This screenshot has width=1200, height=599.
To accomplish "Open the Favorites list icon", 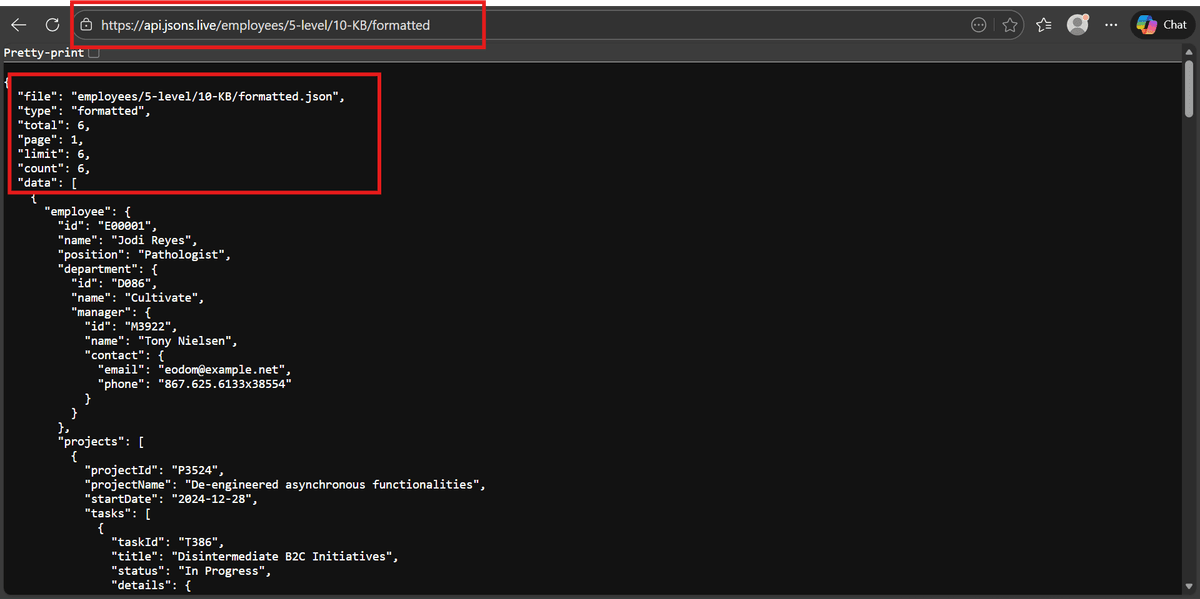I will click(x=1044, y=25).
